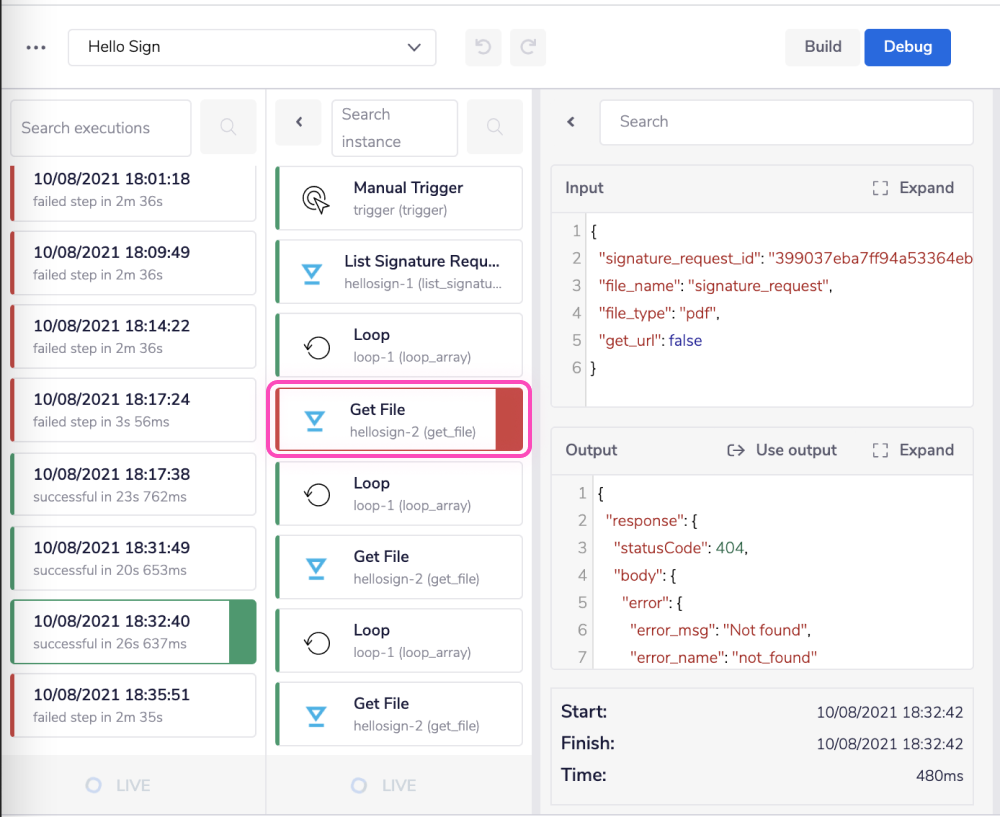
Task: Open the 10/08/2021 18:35:51 failed execution
Action: point(133,704)
